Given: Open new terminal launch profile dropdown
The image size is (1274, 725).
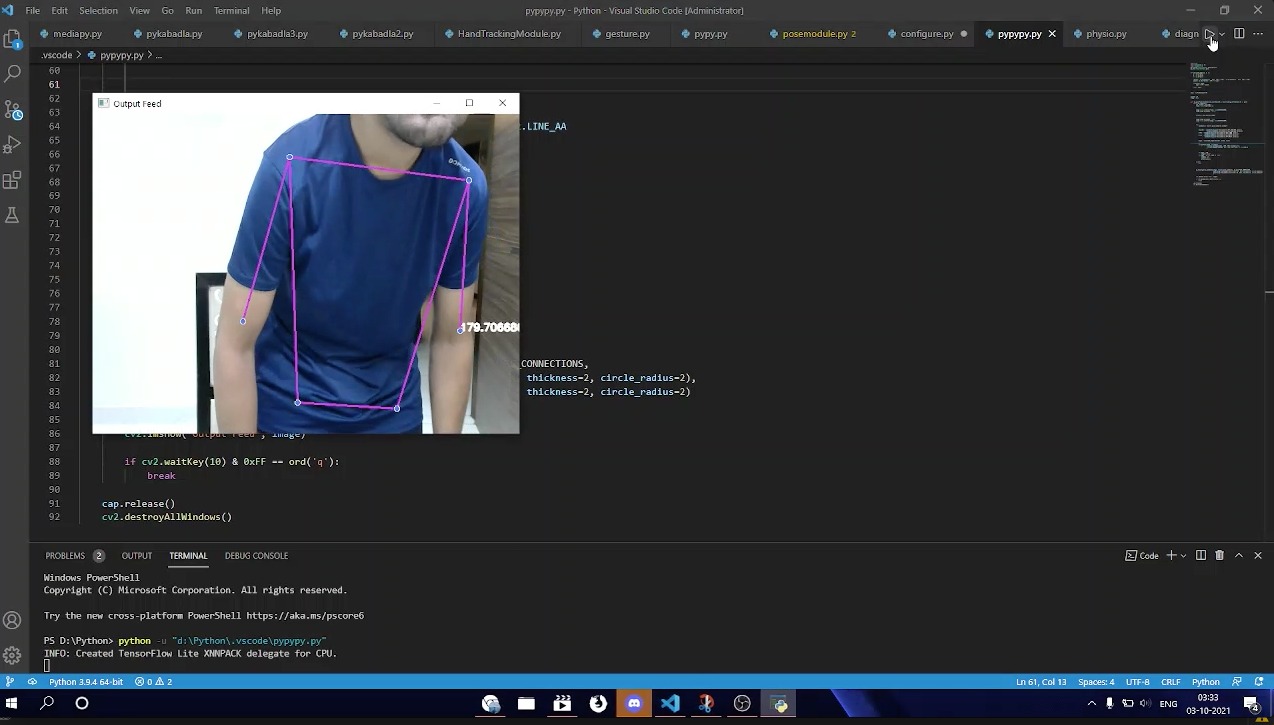Looking at the screenshot, I should coord(1183,556).
